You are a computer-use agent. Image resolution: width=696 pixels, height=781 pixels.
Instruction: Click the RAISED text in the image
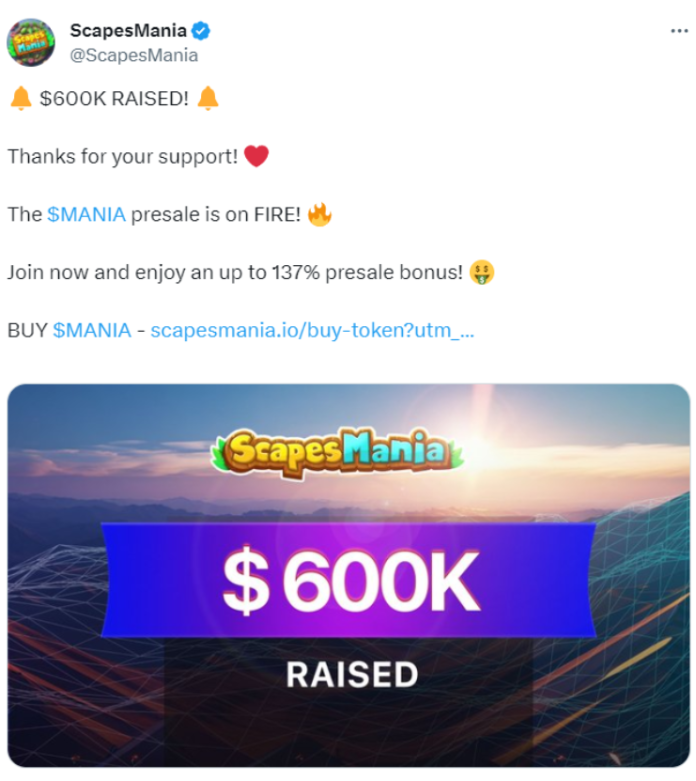point(352,675)
